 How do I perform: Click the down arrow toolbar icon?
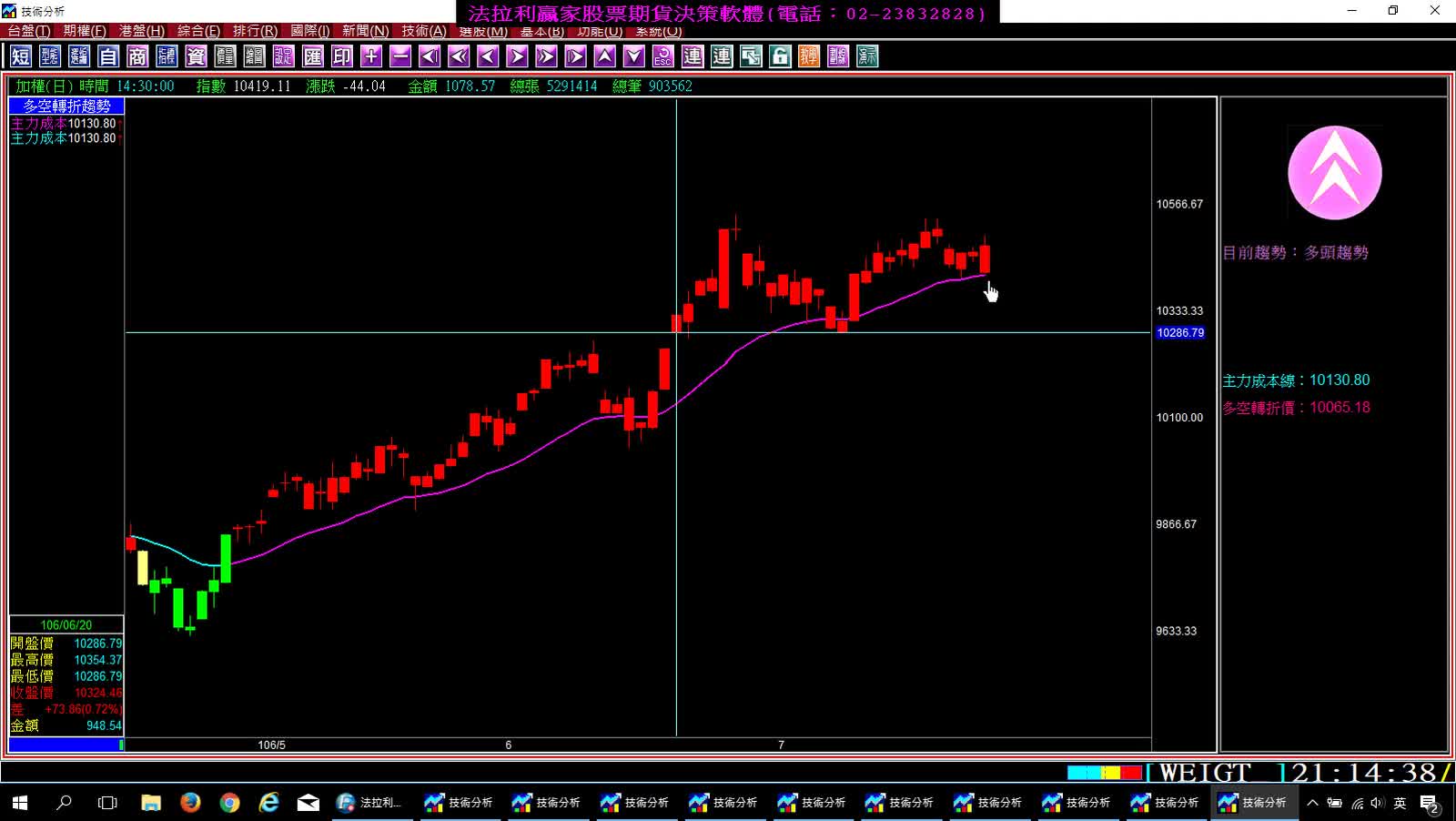click(x=634, y=56)
